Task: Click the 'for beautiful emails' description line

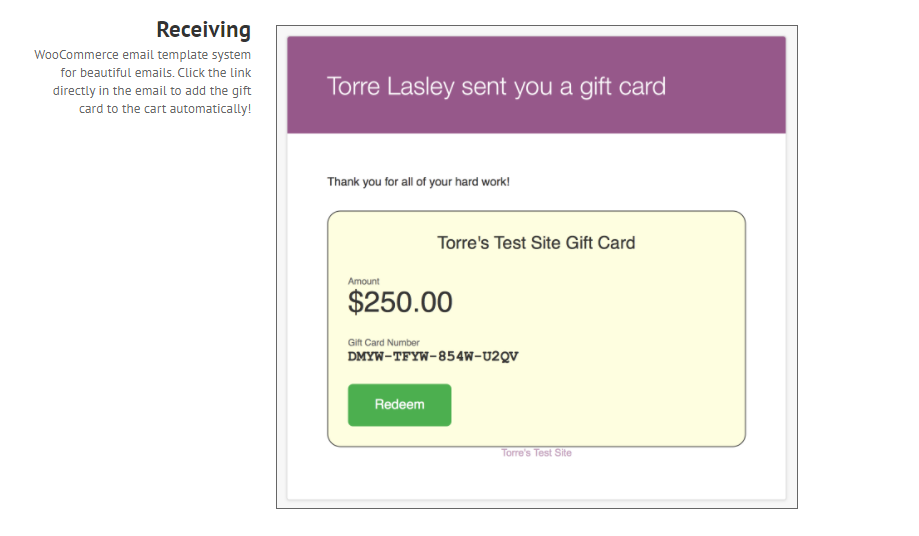Action: 156,73
